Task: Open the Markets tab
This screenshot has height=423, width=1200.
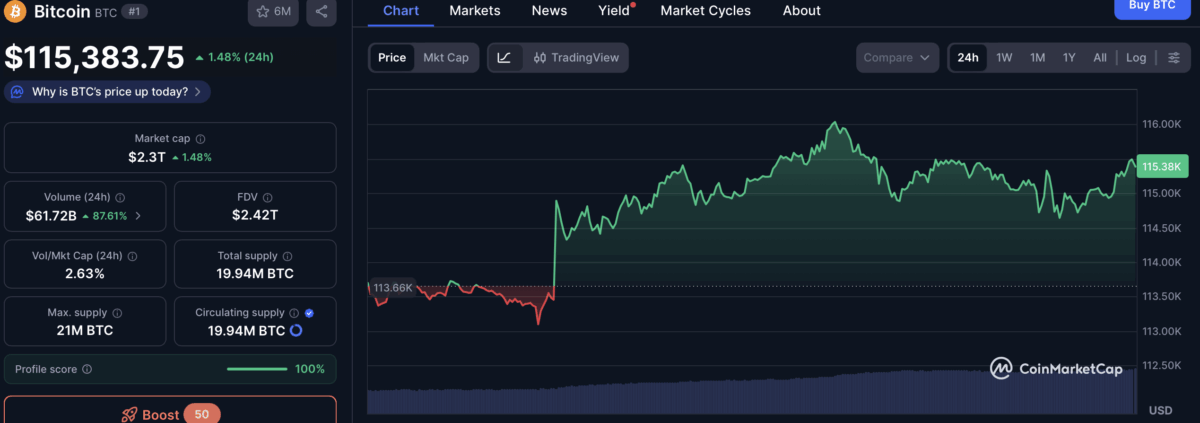Action: 475,11
